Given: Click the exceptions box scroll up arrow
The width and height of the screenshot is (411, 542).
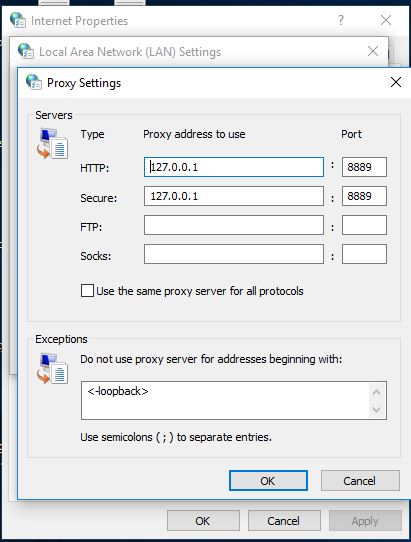Looking at the screenshot, I should tap(376, 392).
